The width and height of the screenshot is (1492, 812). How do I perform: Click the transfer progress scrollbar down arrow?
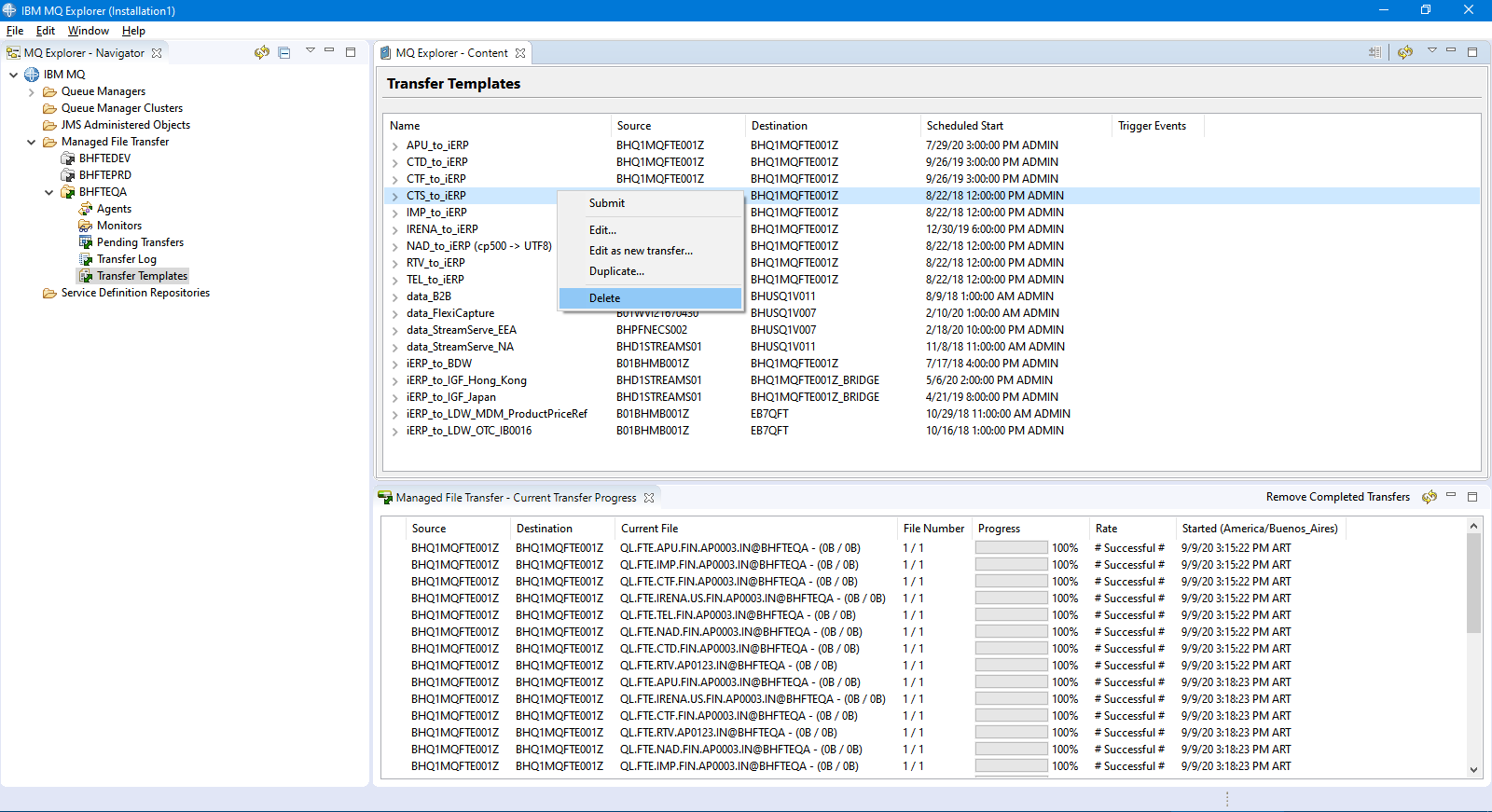pyautogui.click(x=1473, y=769)
